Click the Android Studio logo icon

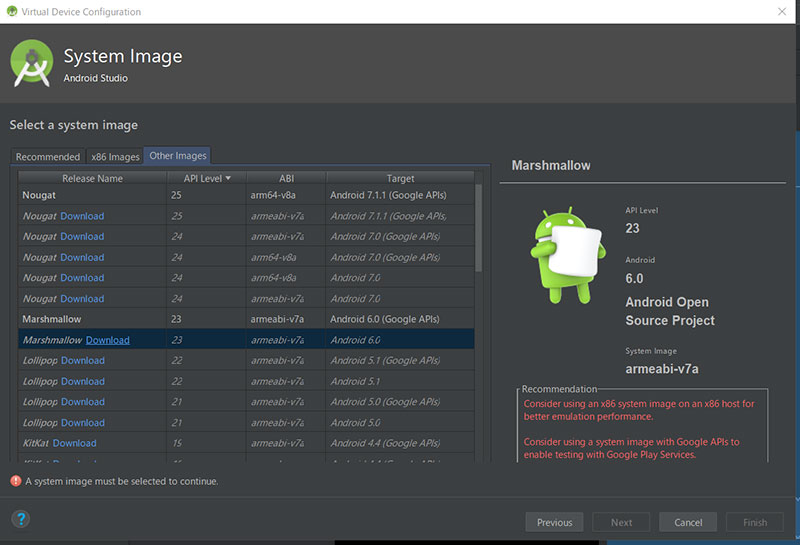point(31,62)
